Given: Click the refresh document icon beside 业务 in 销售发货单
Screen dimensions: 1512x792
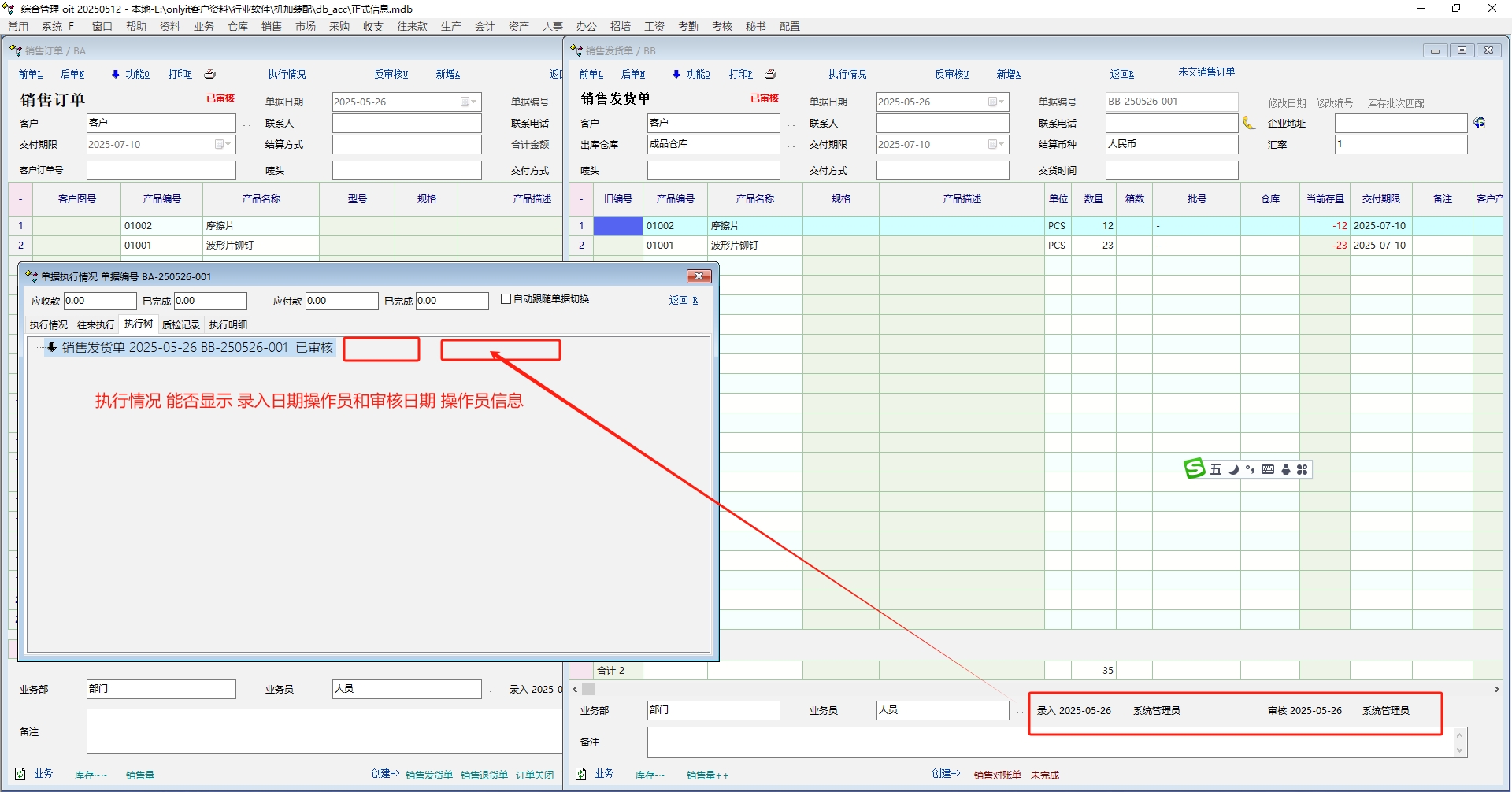Looking at the screenshot, I should click(x=581, y=774).
